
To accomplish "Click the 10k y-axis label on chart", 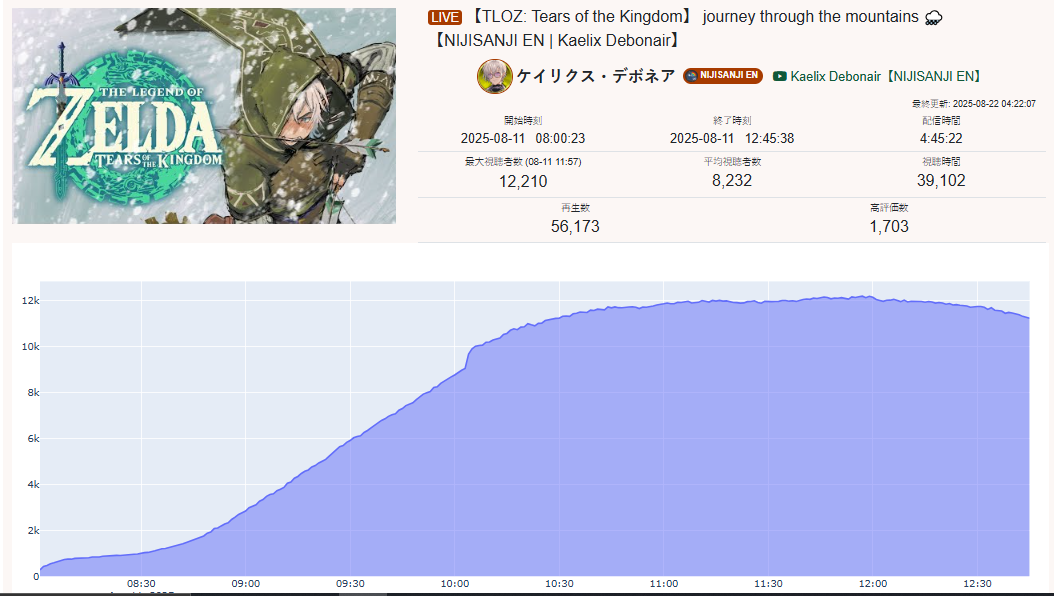I will tap(30, 347).
